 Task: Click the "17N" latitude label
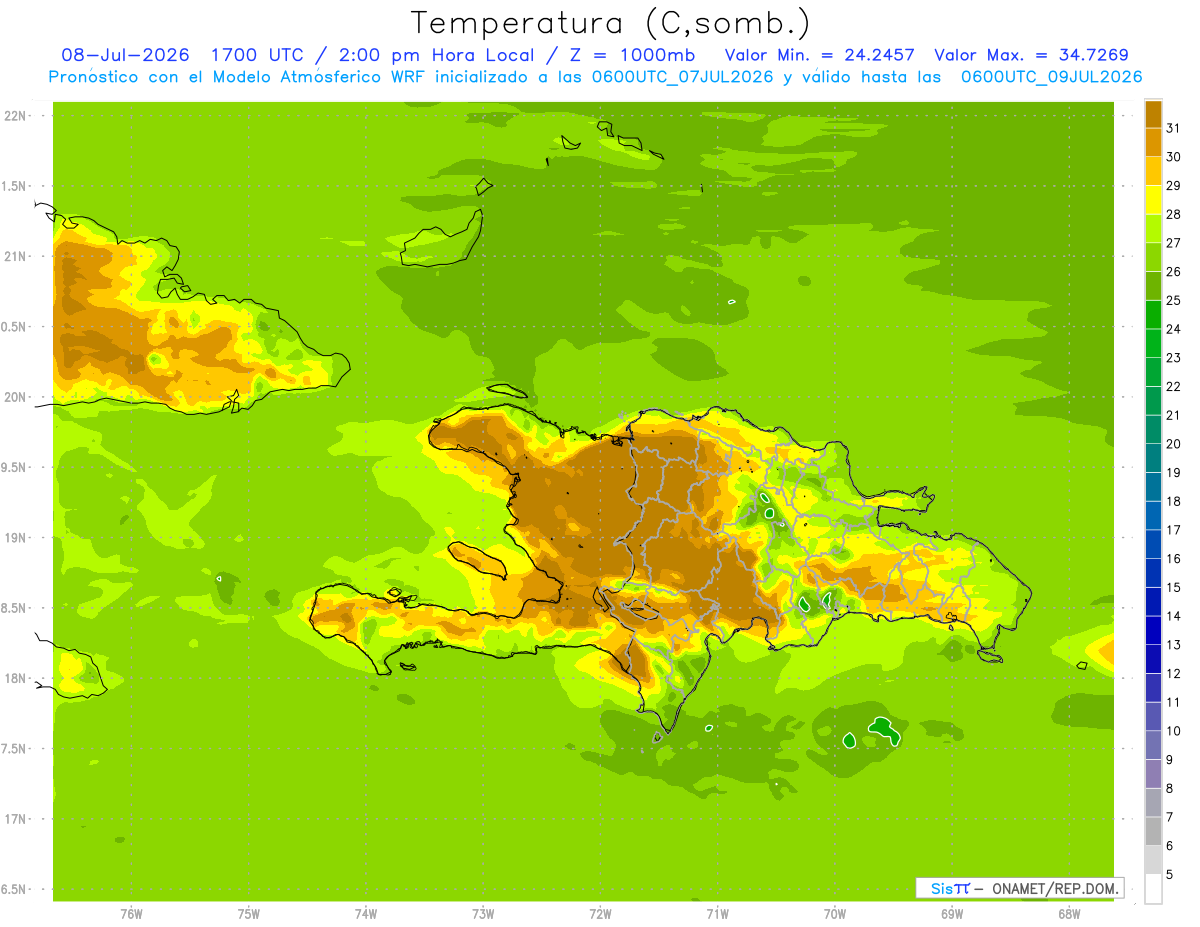click(17, 819)
